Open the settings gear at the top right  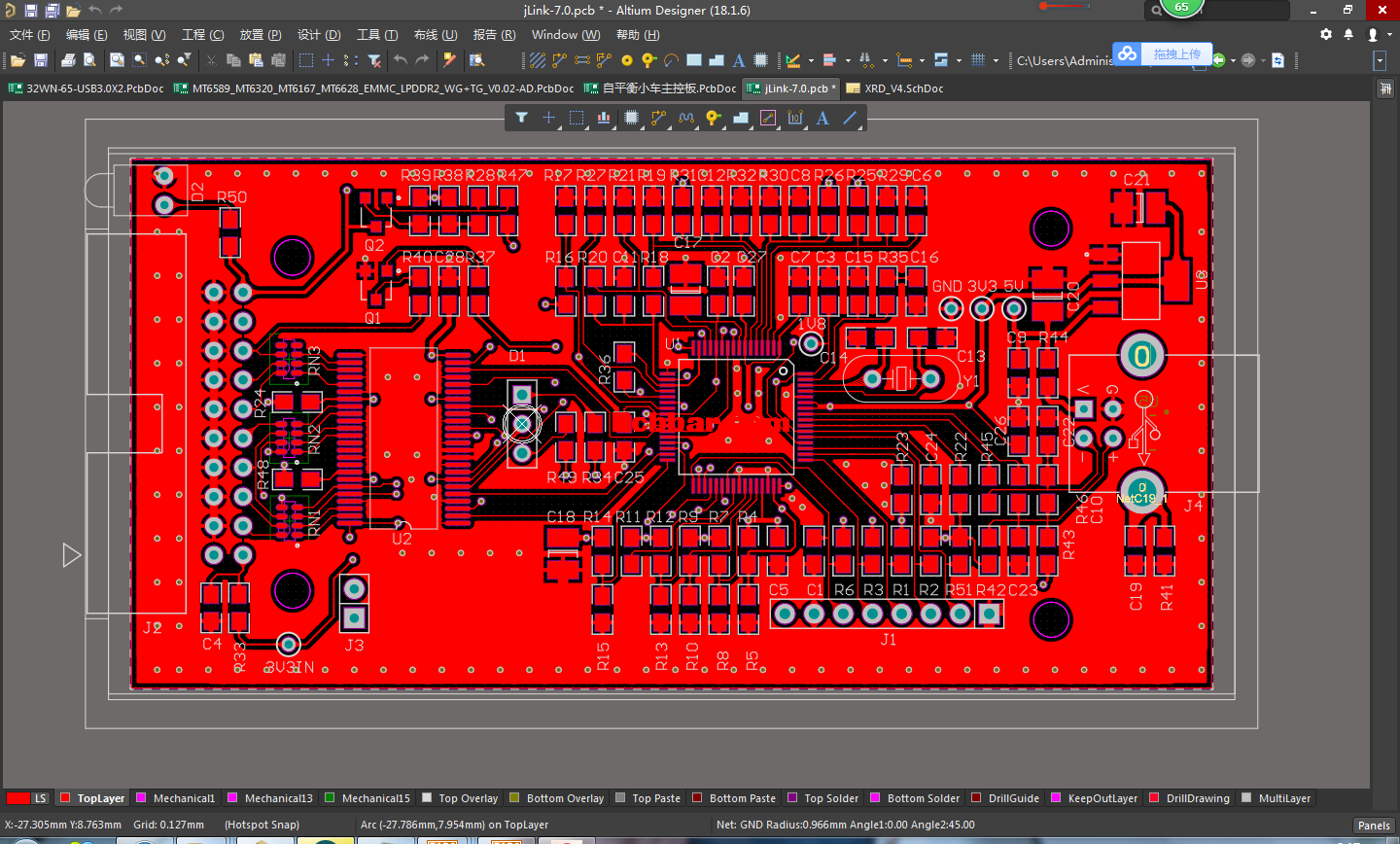click(x=1326, y=34)
